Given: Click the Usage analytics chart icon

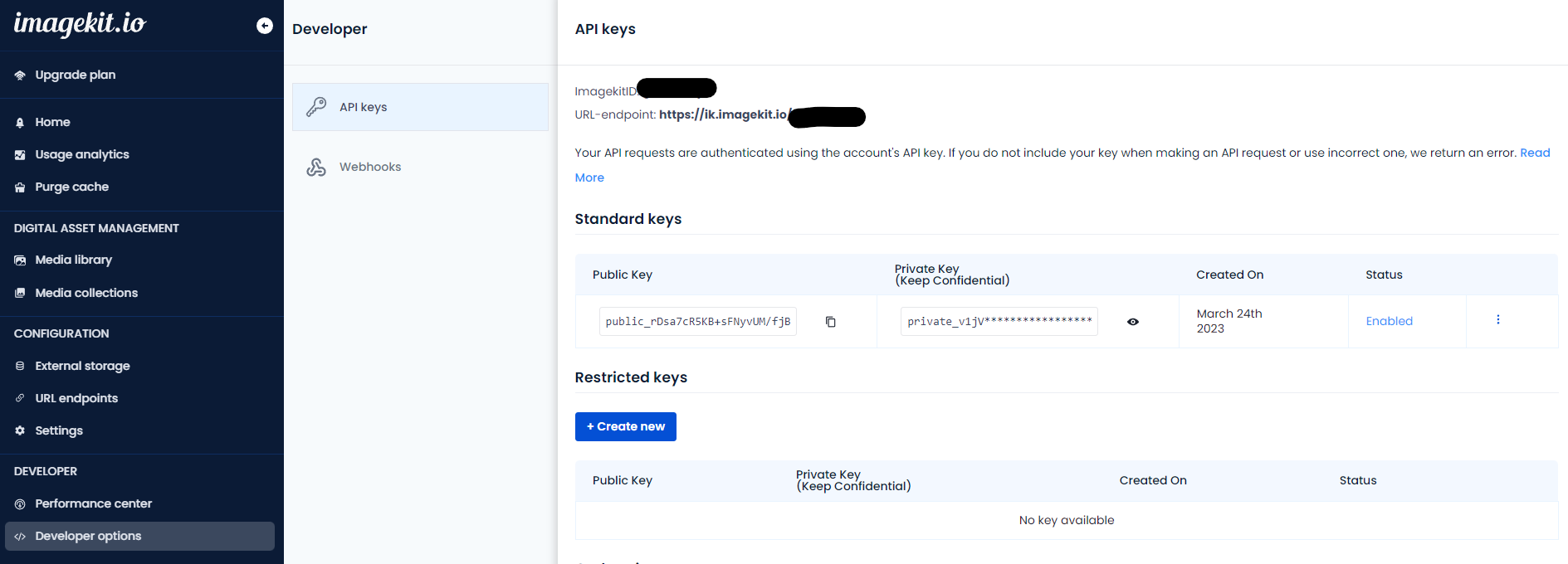Looking at the screenshot, I should pyautogui.click(x=20, y=155).
